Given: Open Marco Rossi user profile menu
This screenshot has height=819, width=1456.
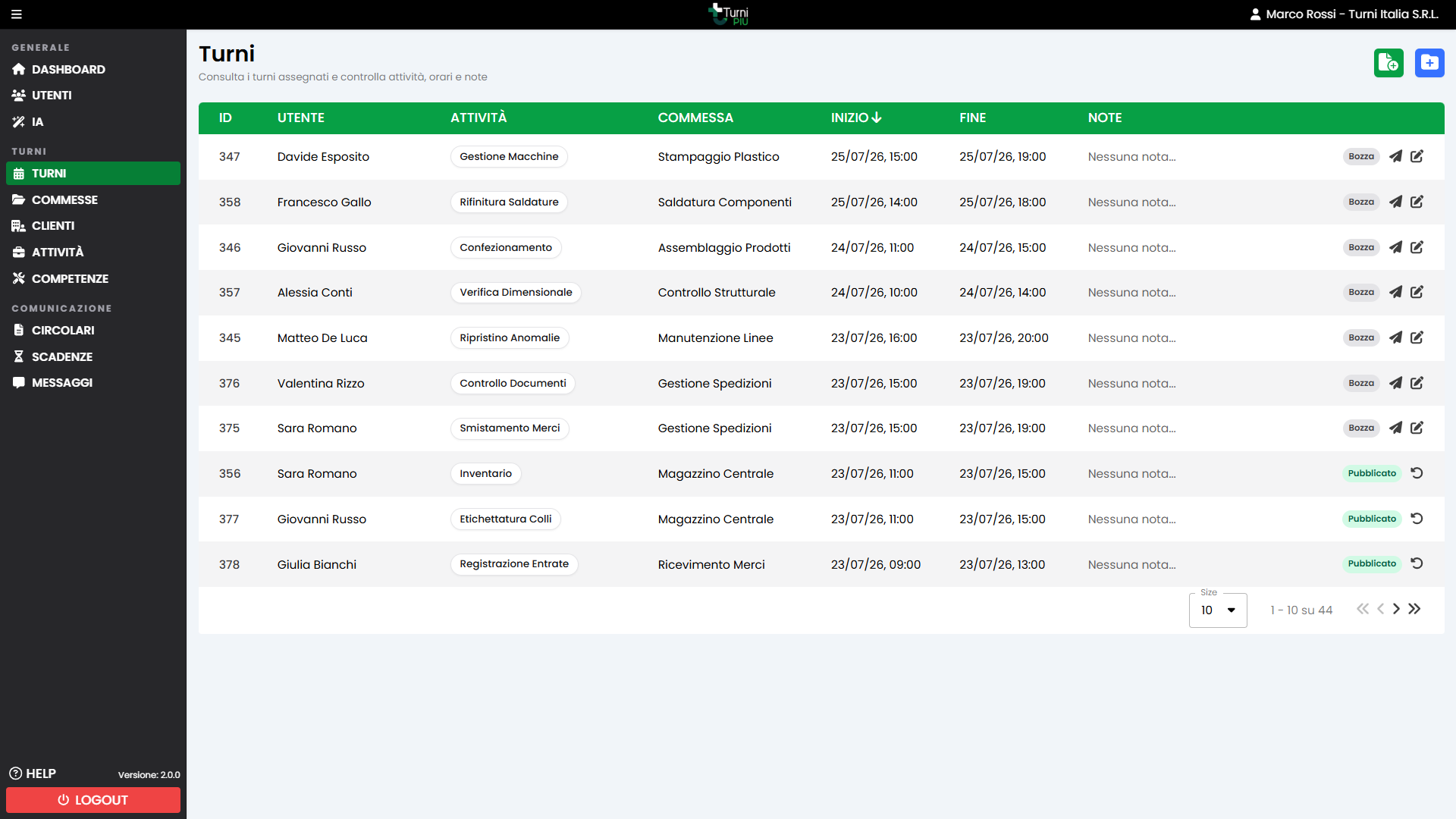Looking at the screenshot, I should pos(1344,14).
